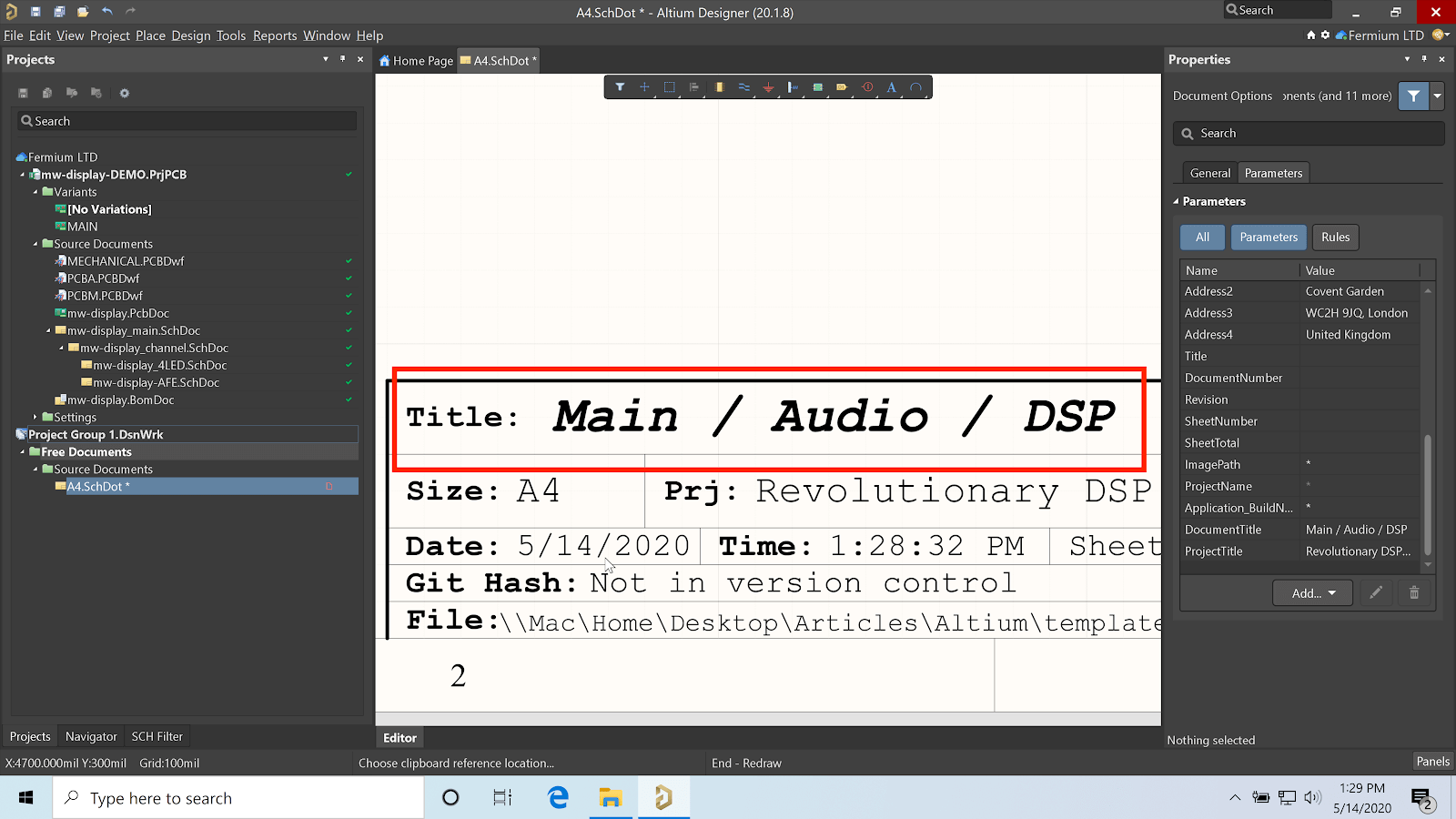Toggle the Parameters filter button
Image resolution: width=1456 pixels, height=819 pixels.
coord(1269,238)
